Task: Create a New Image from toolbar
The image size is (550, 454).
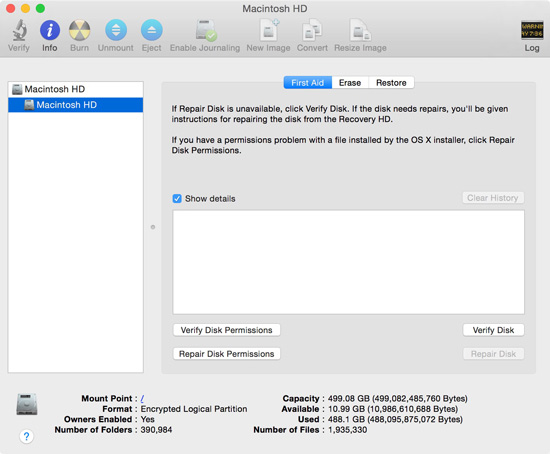Action: point(269,30)
